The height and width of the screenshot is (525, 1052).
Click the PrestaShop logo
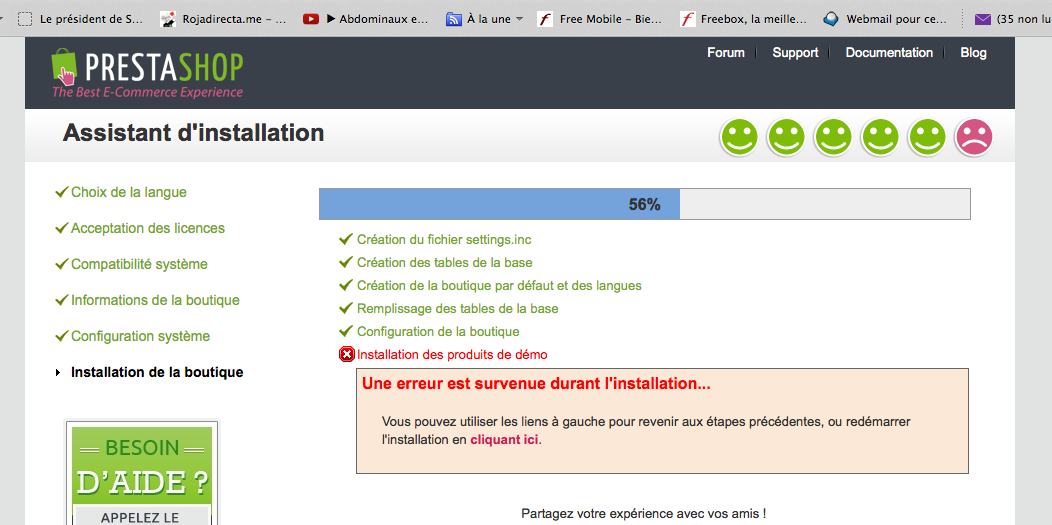click(147, 73)
